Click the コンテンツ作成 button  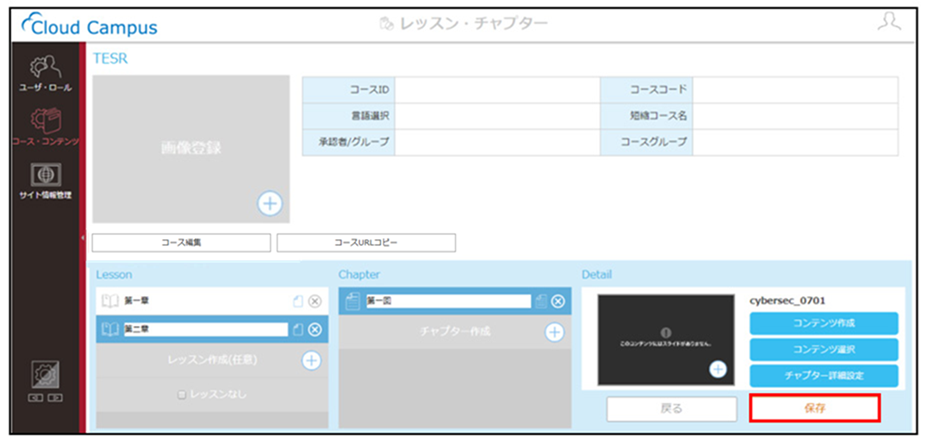[x=824, y=323]
